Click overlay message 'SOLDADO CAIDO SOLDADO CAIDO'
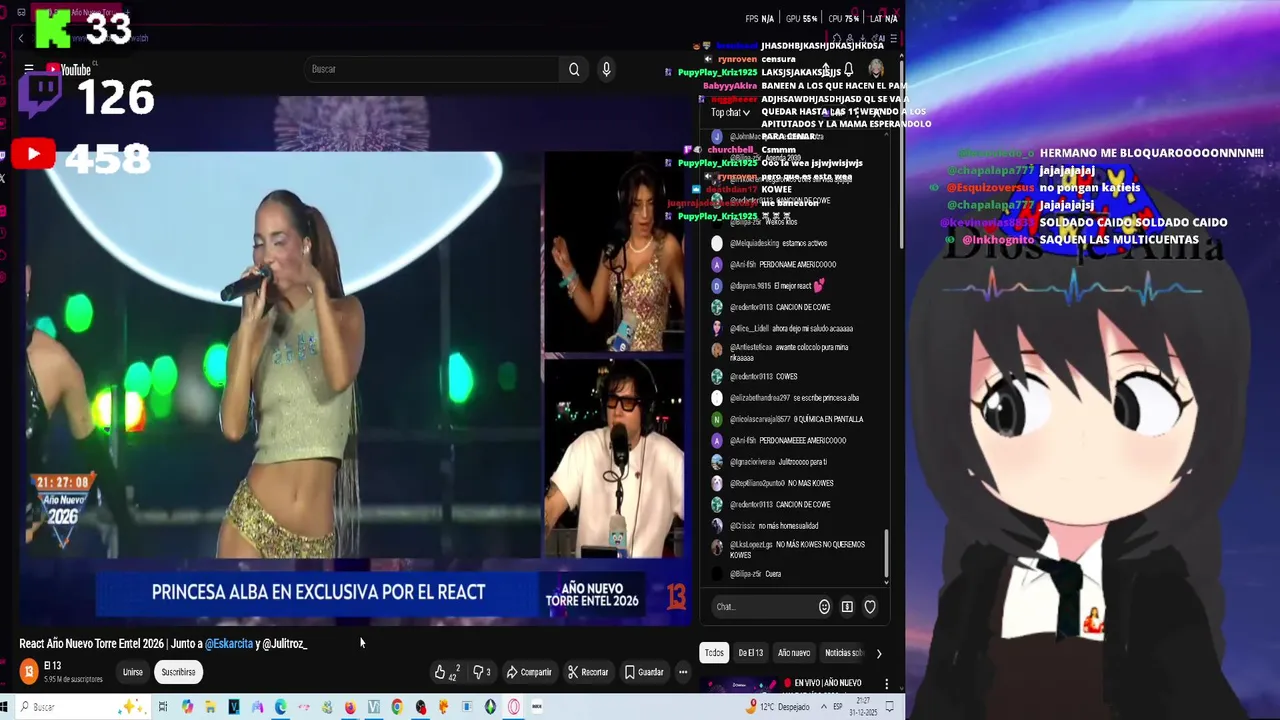Screen dimensions: 1280x720 pyautogui.click(x=1133, y=222)
